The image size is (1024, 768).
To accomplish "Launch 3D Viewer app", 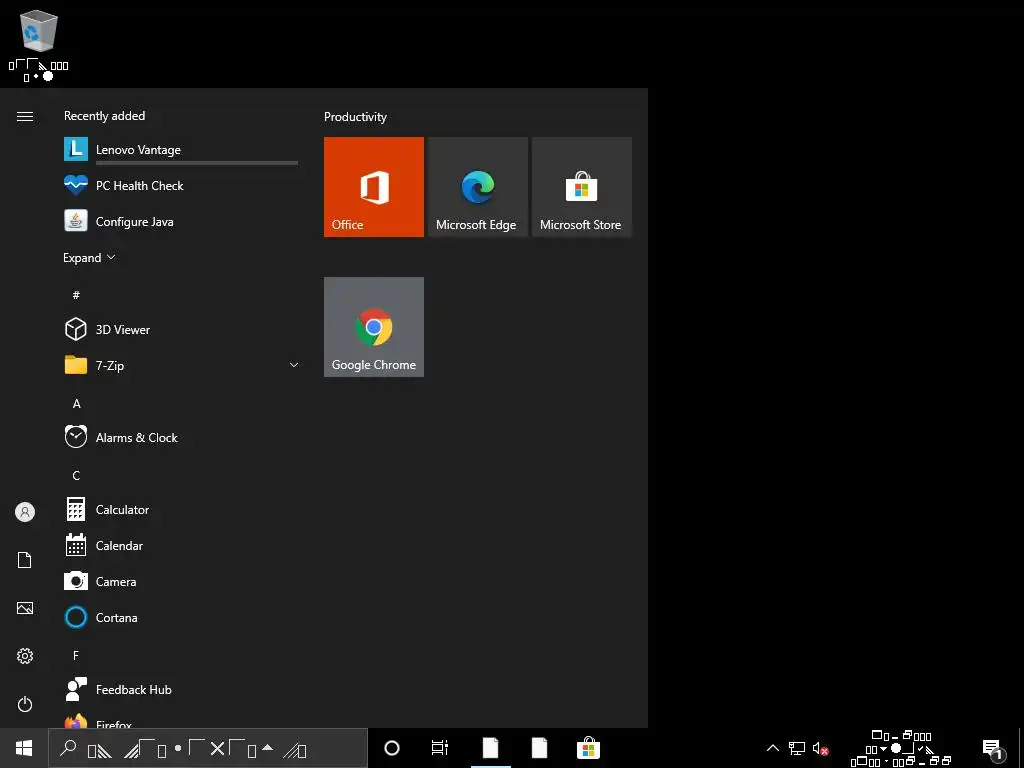I will 181,329.
